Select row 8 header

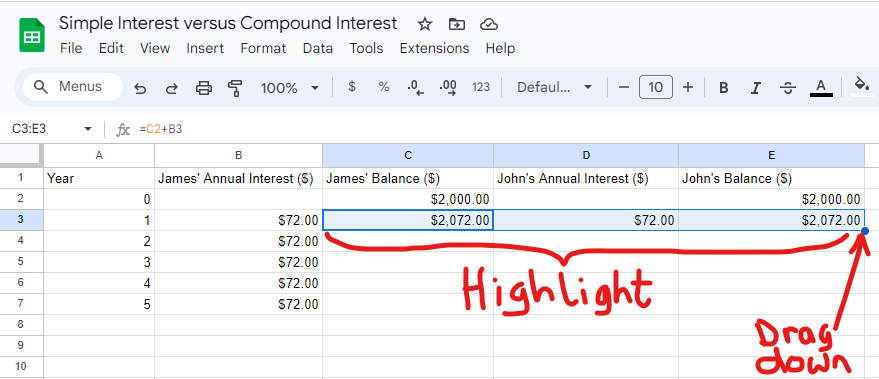(x=21, y=325)
